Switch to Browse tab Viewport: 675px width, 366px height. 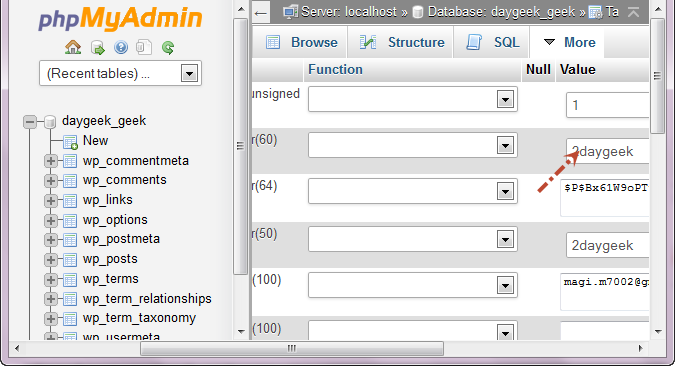[301, 42]
